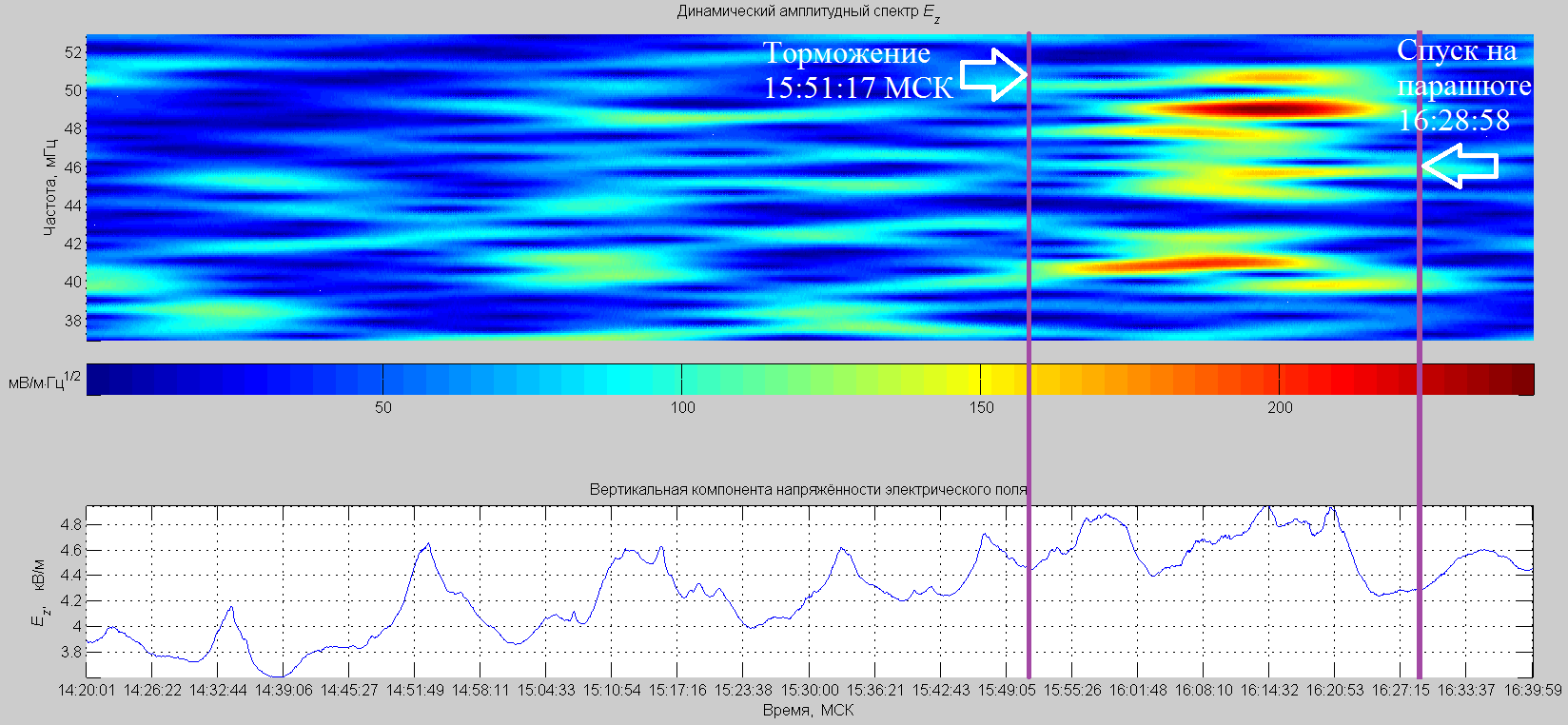The width and height of the screenshot is (1568, 725).
Task: Click the 16:39:59 time tick label
Action: [1532, 691]
